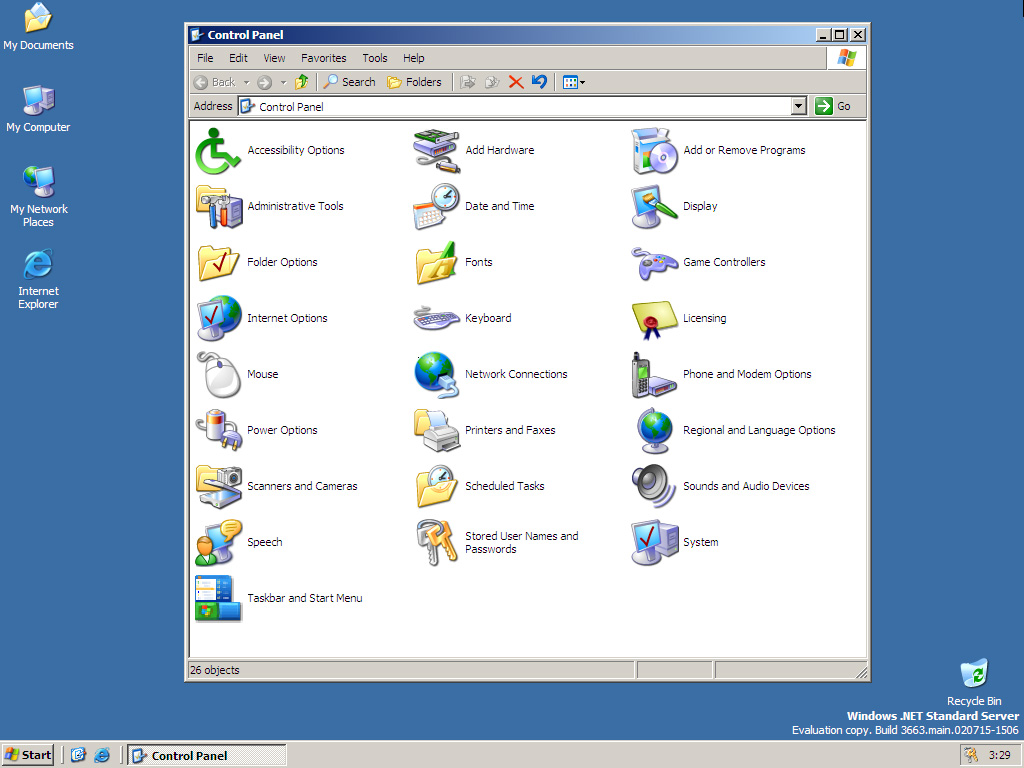Open the Scheduled Tasks folder

436,486
